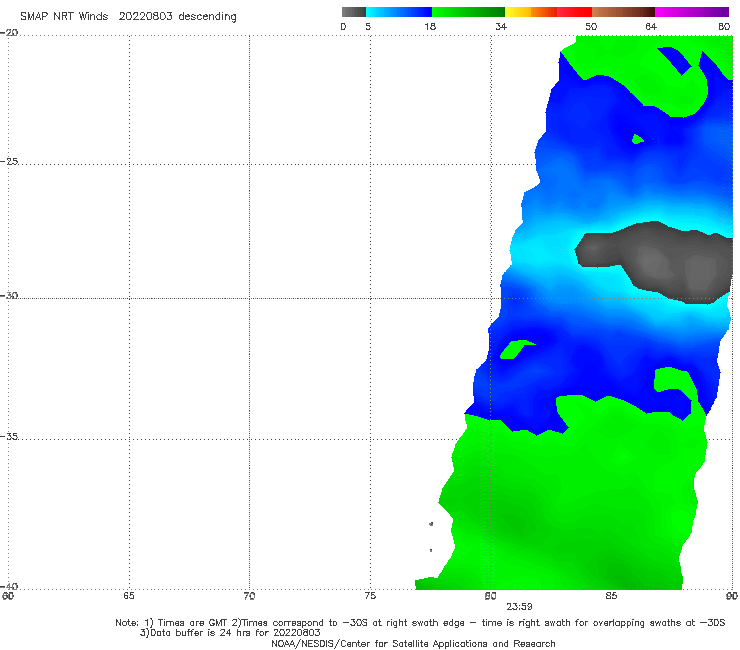Click the 20220803 descending date label
Image resolution: width=740 pixels, height=650 pixels.
(x=177, y=17)
